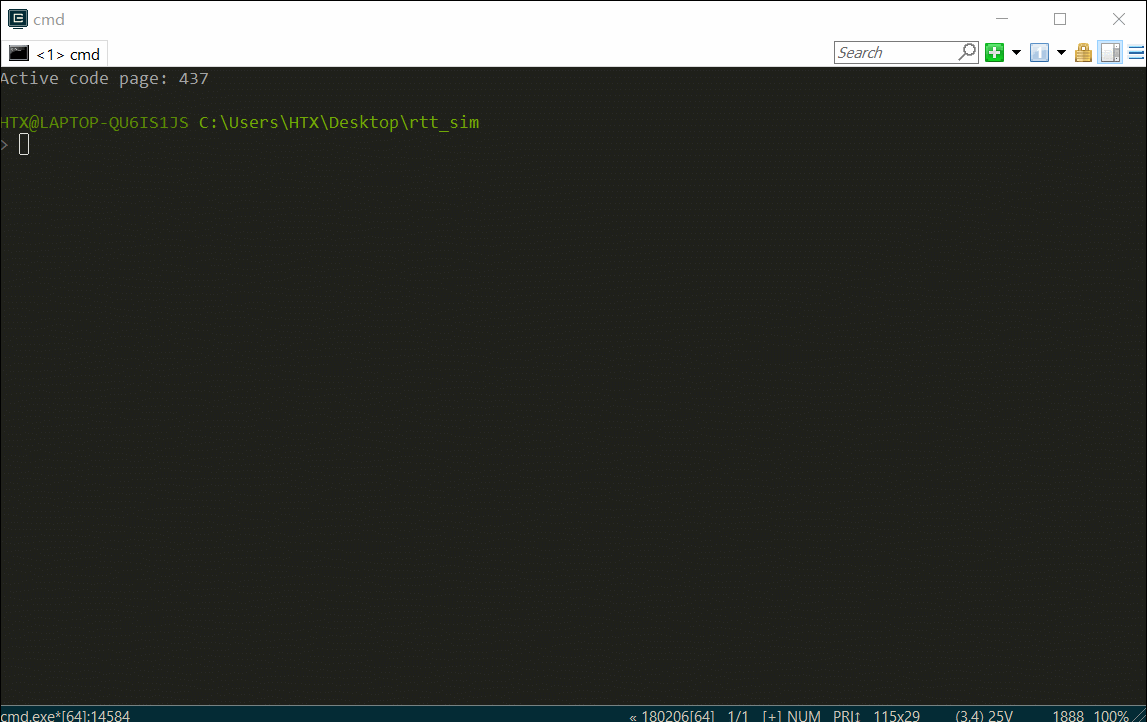Click the 115x29 console size status

[x=896, y=715]
